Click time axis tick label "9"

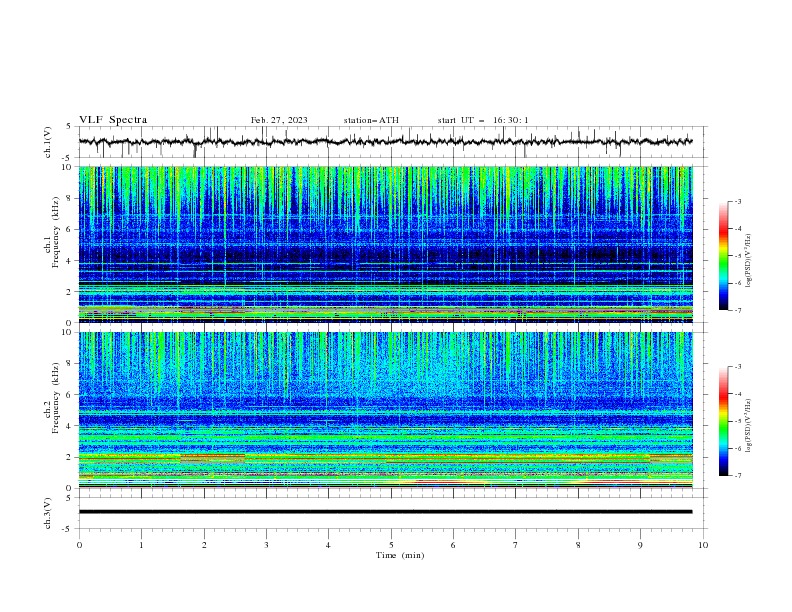click(640, 545)
